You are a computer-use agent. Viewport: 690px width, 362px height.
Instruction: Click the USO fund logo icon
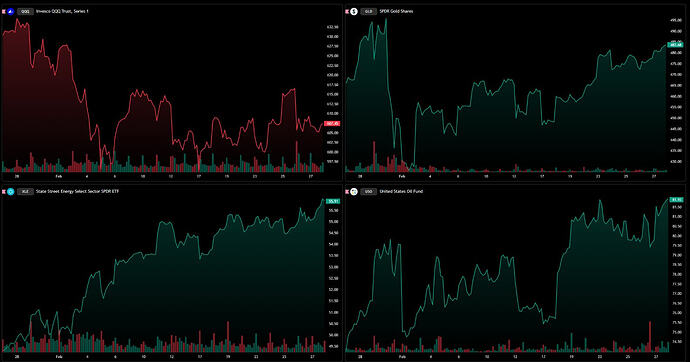(354, 192)
